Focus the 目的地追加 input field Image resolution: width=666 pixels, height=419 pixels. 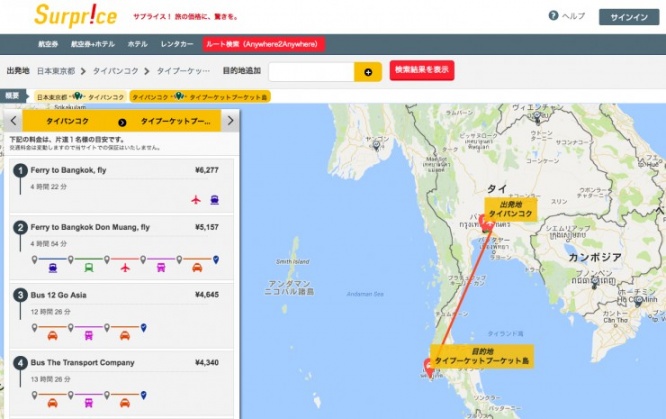[311, 72]
